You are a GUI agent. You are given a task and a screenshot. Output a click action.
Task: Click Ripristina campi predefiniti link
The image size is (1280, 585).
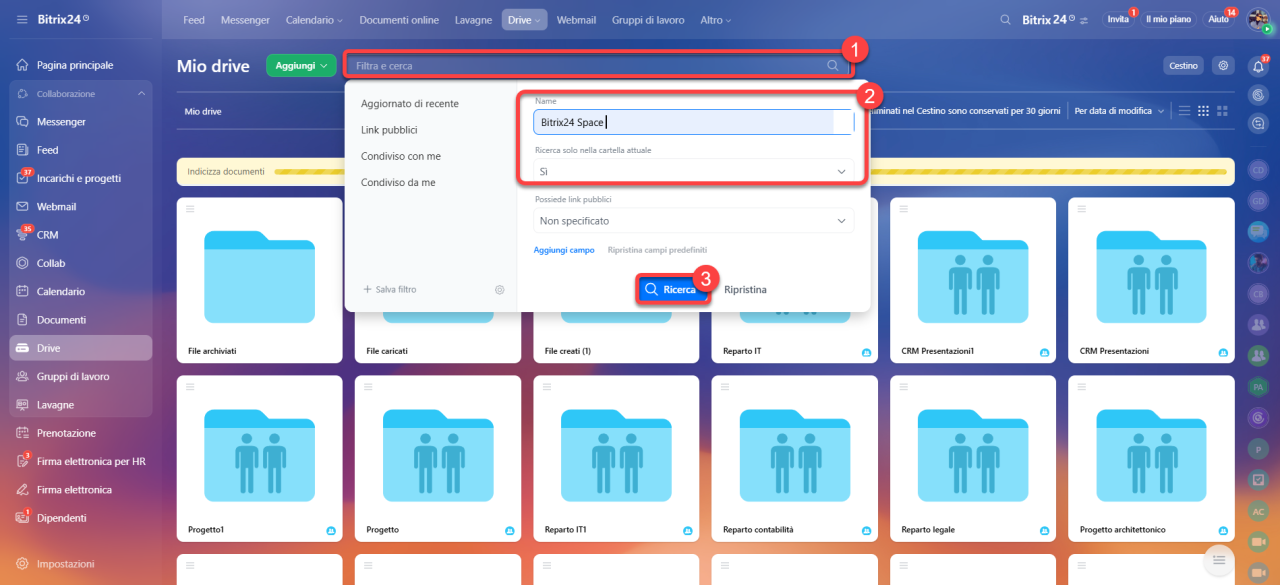657,250
